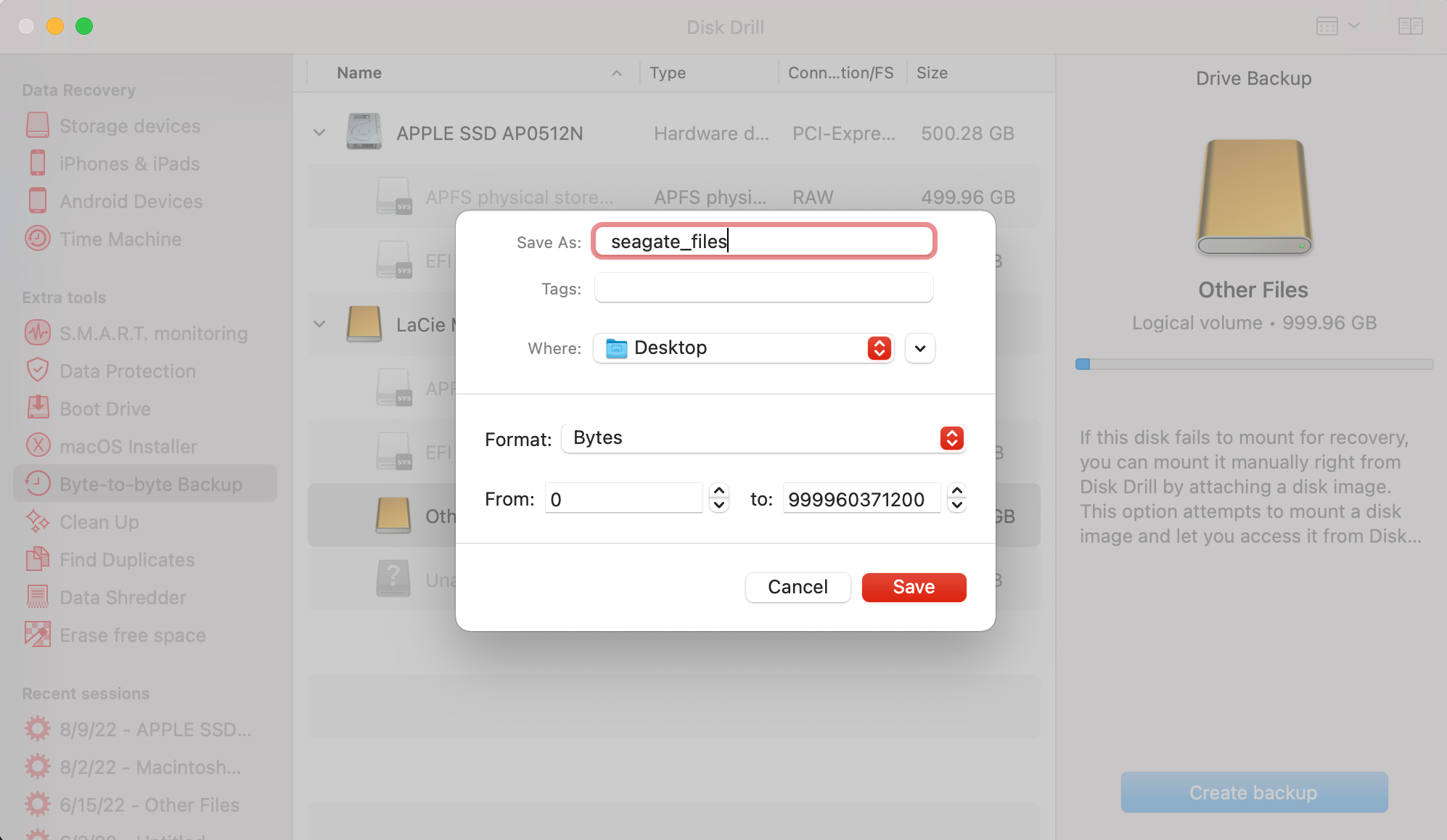1447x840 pixels.
Task: Drag the From byte range stepper
Action: [720, 499]
